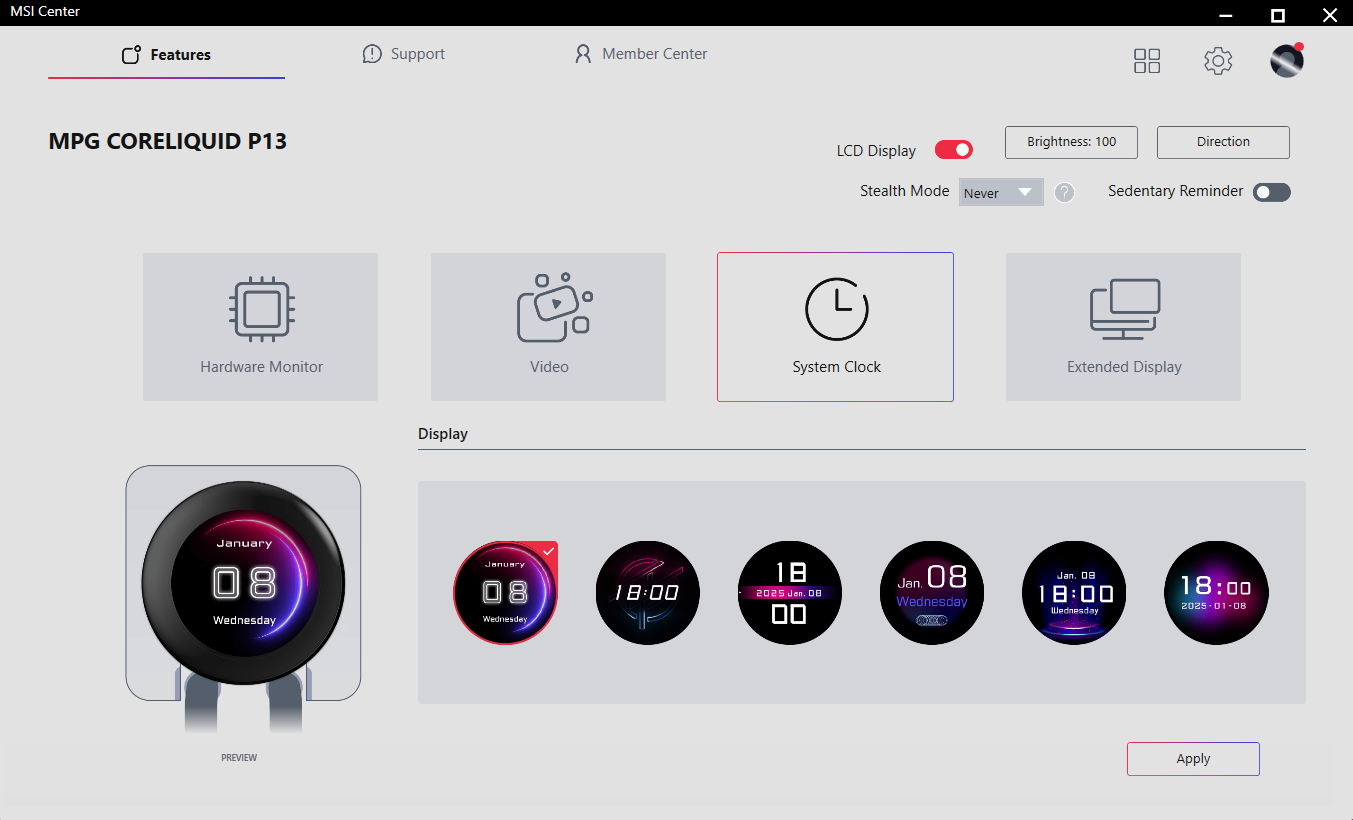1353x820 pixels.
Task: Open the Extended Display tile
Action: tap(1123, 327)
